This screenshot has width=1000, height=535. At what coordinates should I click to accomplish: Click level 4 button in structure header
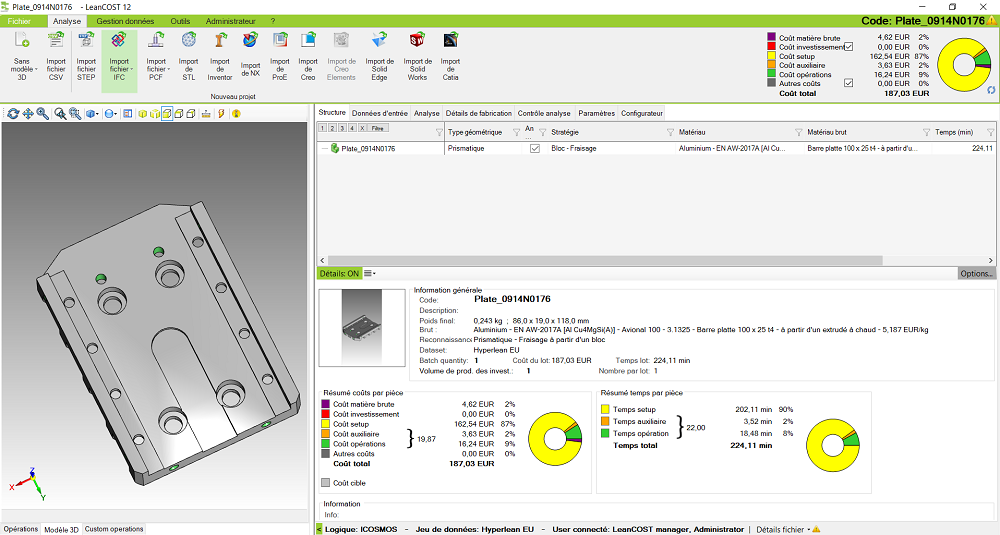[352, 128]
